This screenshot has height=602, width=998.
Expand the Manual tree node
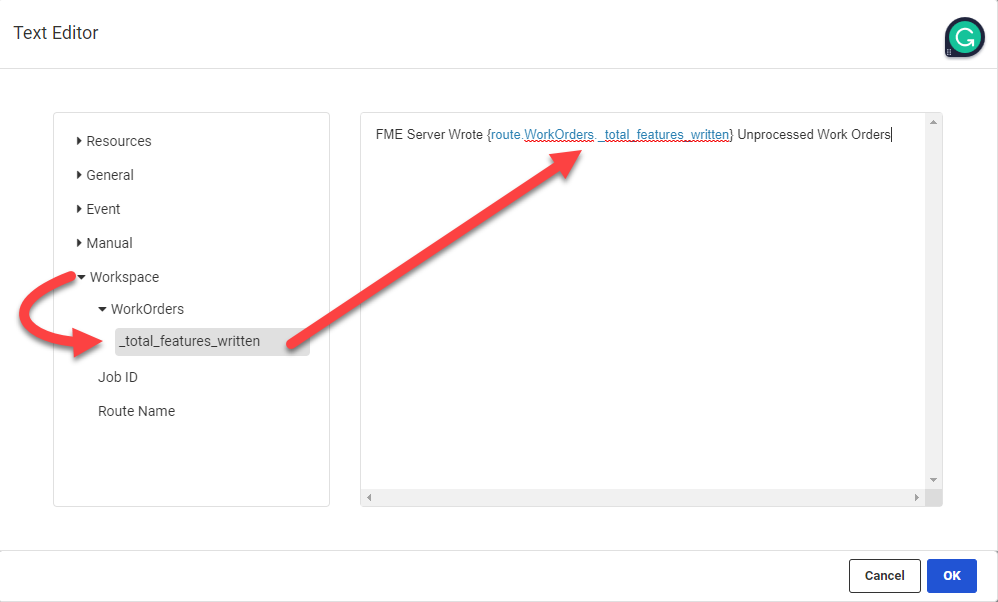click(79, 242)
